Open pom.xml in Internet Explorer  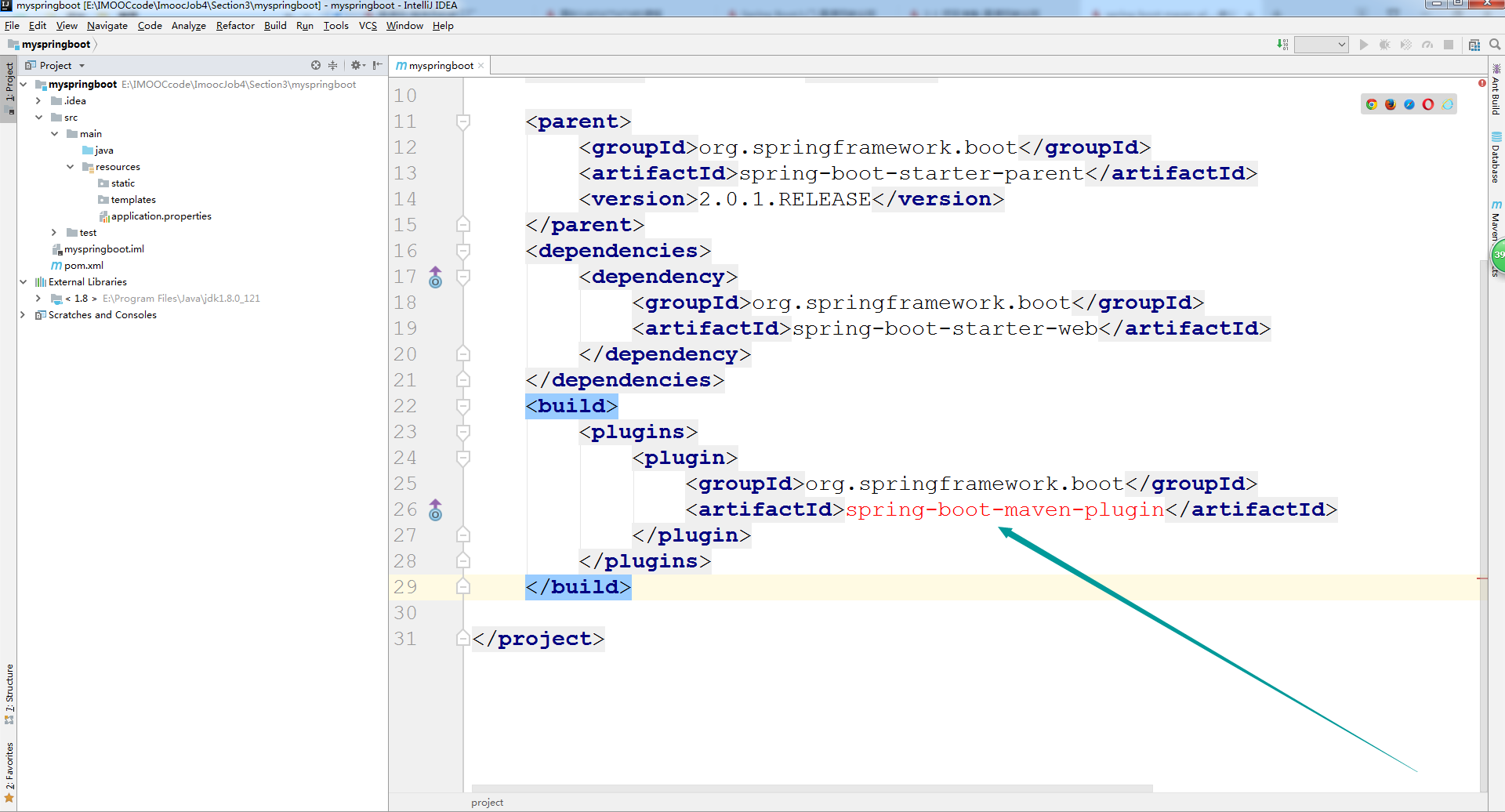tap(1447, 104)
